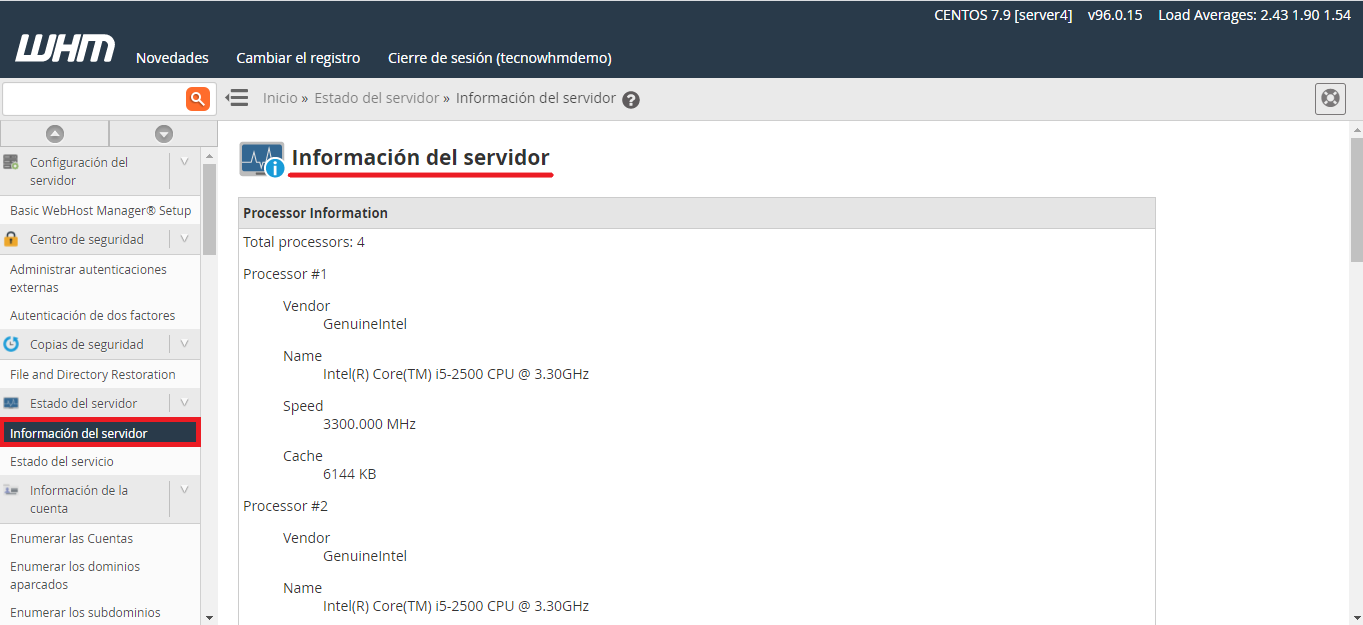Click the WHM logo
The width and height of the screenshot is (1363, 625).
pyautogui.click(x=65, y=49)
